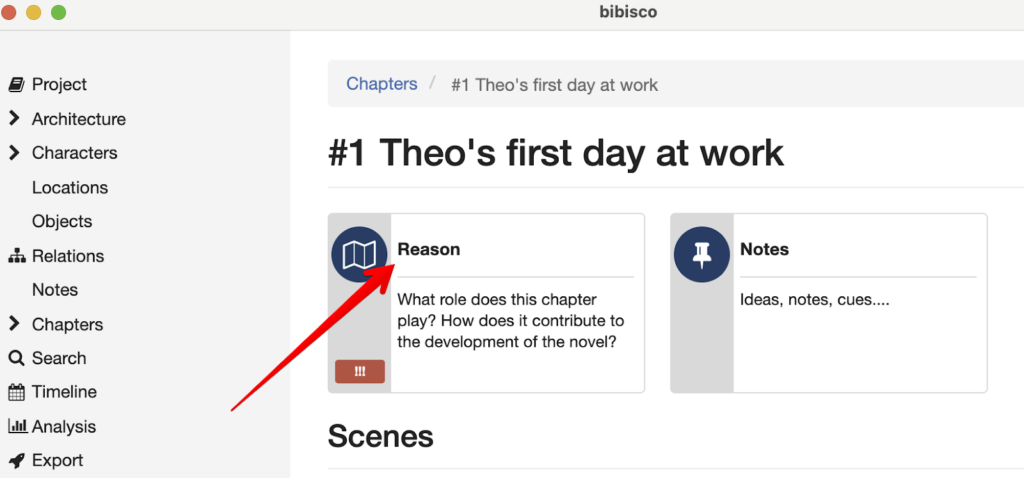Click the Reason card map icon
Image resolution: width=1024 pixels, height=478 pixels.
click(359, 255)
